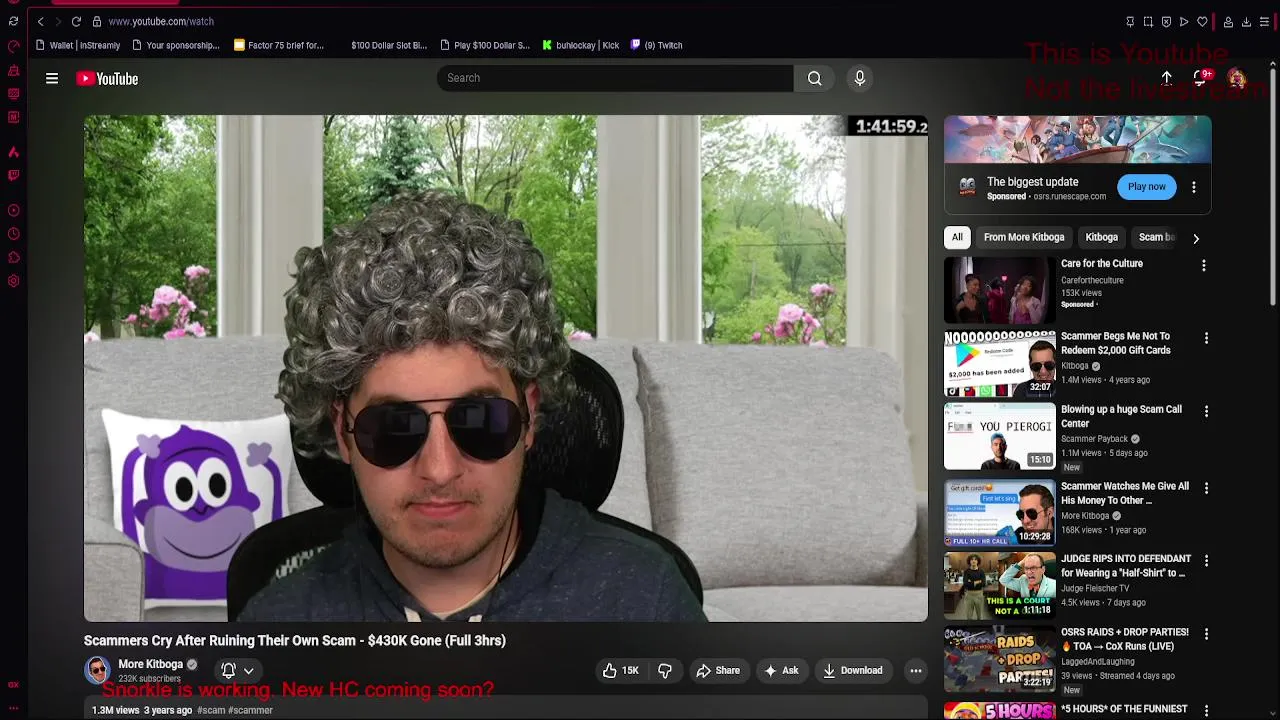Go back with browser back arrow
The width and height of the screenshot is (1280, 720).
coord(40,21)
